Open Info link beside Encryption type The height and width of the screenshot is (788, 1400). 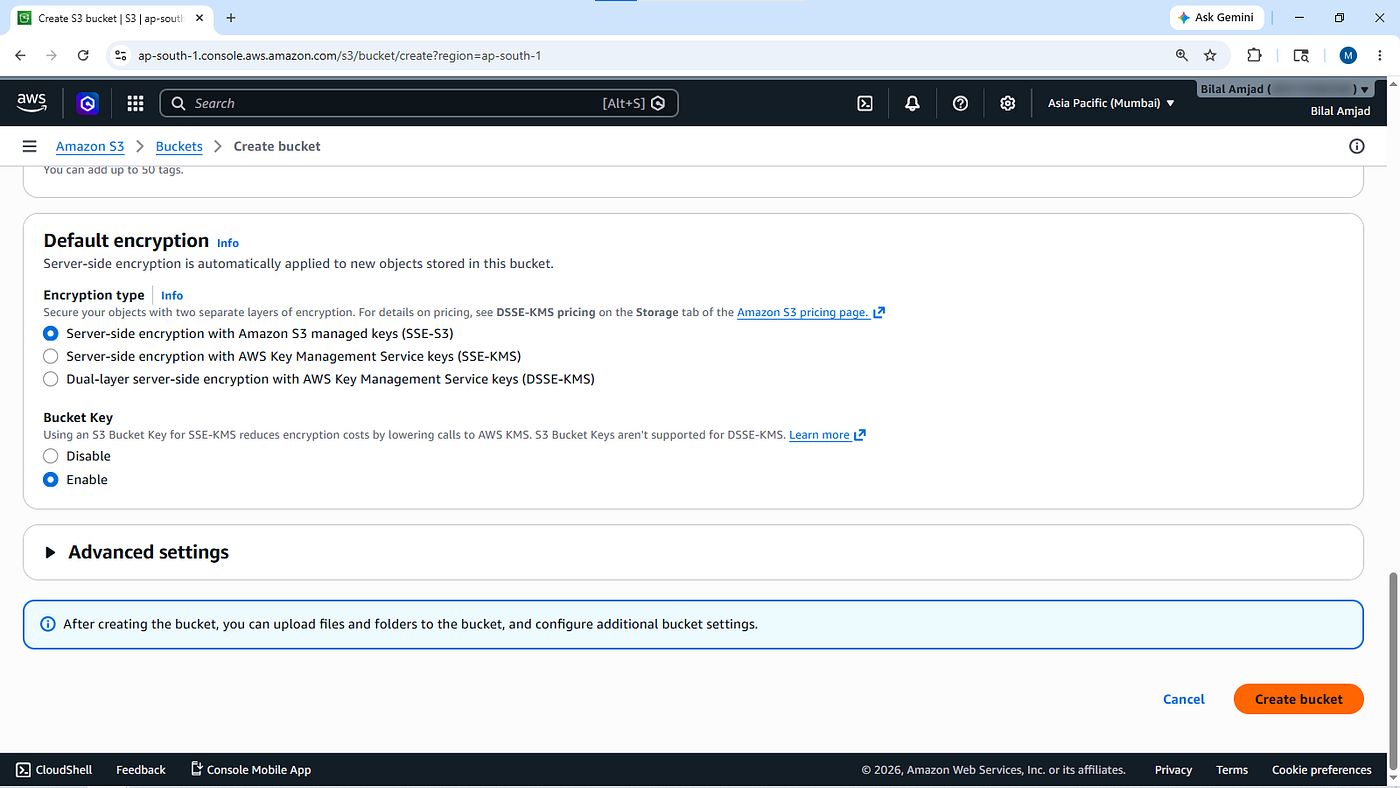[172, 295]
